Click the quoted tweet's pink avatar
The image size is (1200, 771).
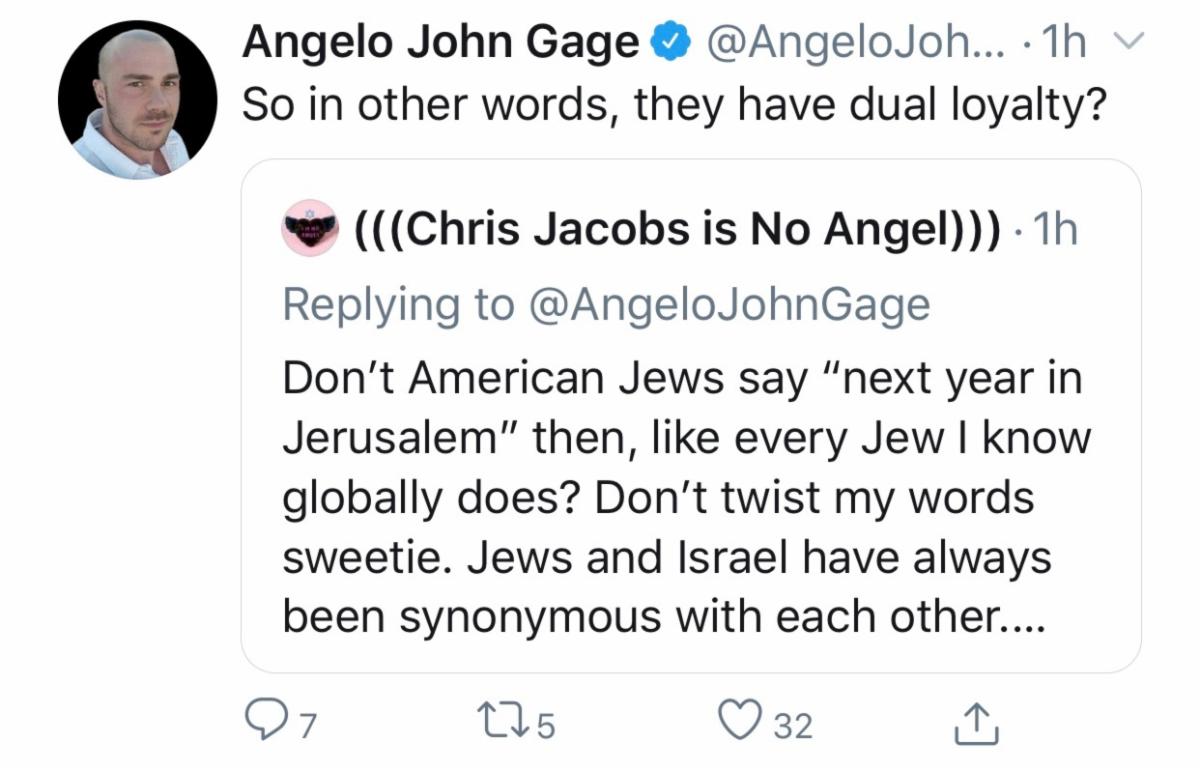[311, 229]
